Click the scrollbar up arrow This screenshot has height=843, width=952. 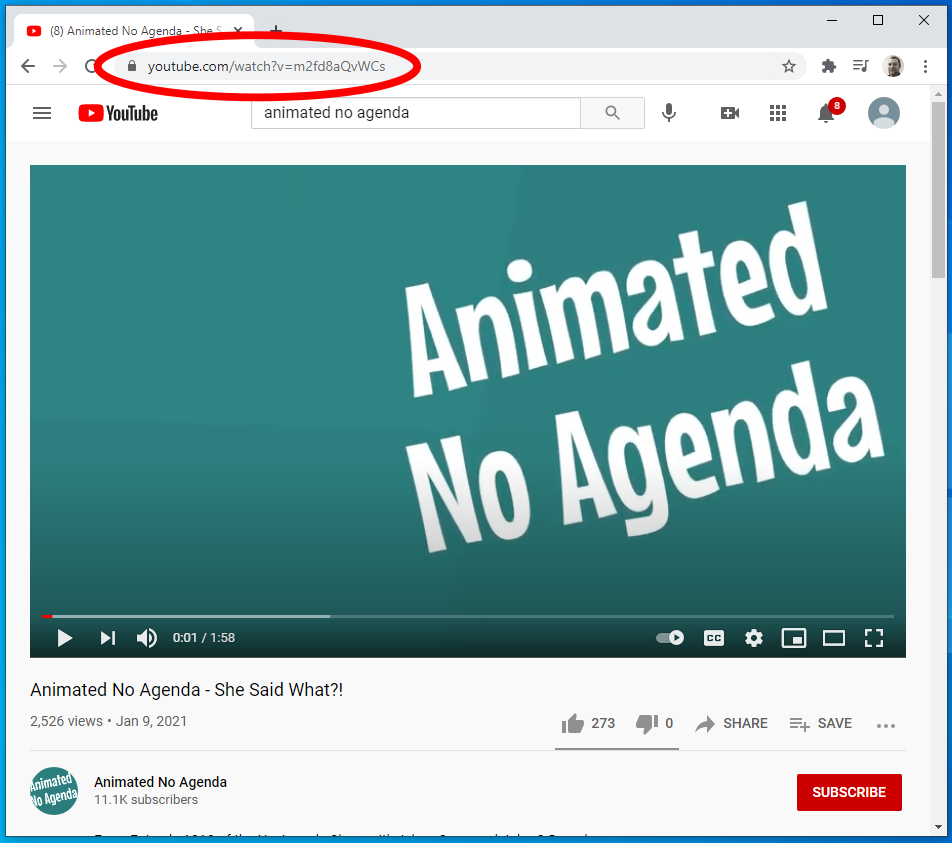[x=938, y=94]
